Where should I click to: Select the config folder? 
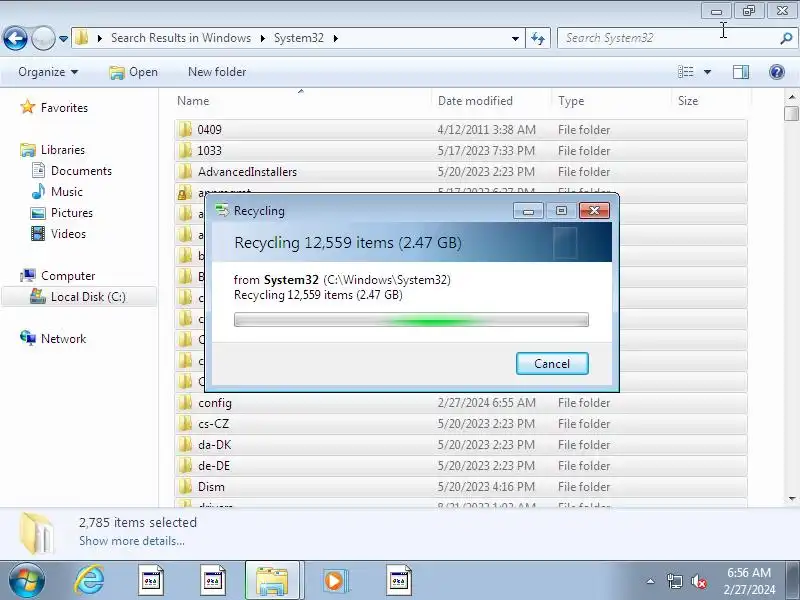point(461,403)
